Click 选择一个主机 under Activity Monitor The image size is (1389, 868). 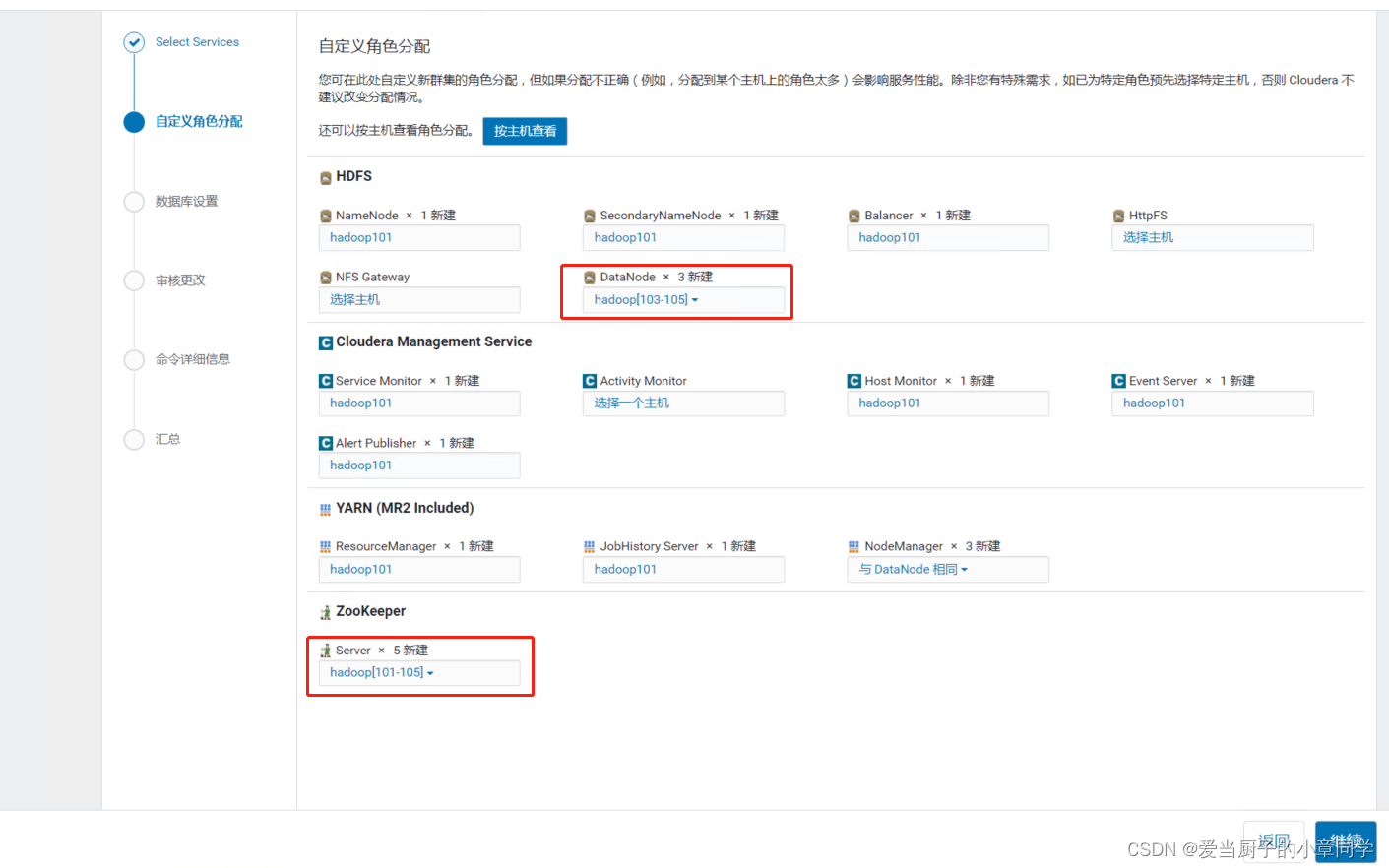tap(631, 403)
